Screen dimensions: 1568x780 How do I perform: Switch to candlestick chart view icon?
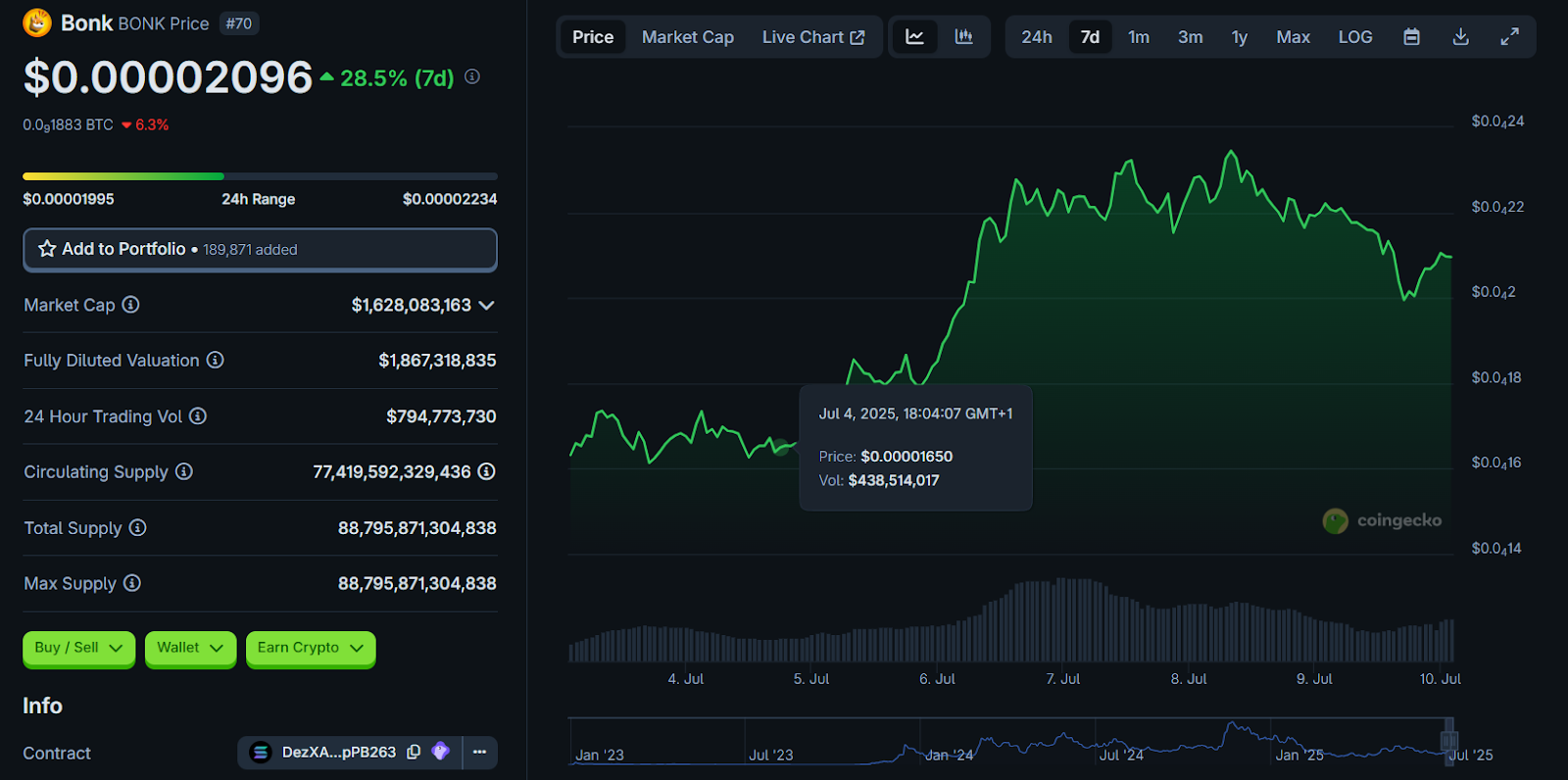click(x=964, y=37)
